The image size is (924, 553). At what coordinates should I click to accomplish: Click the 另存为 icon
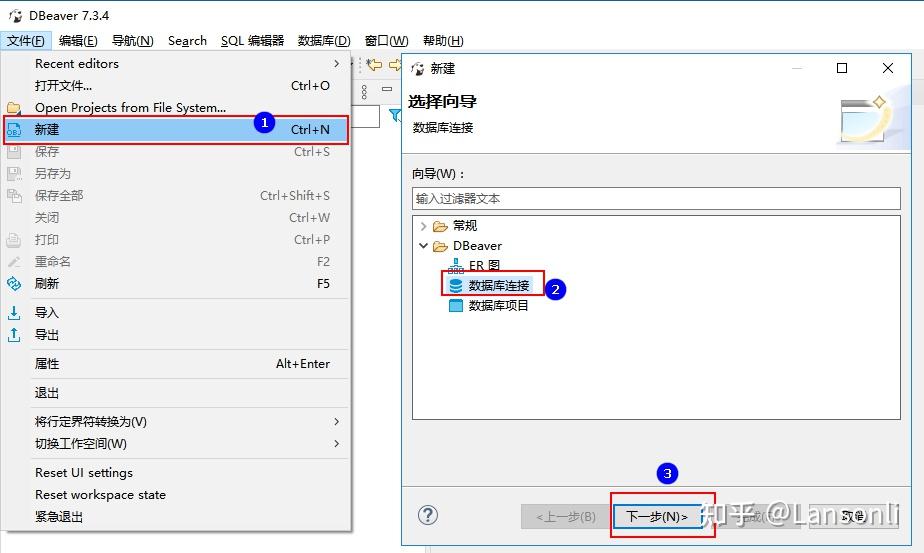pyautogui.click(x=14, y=173)
